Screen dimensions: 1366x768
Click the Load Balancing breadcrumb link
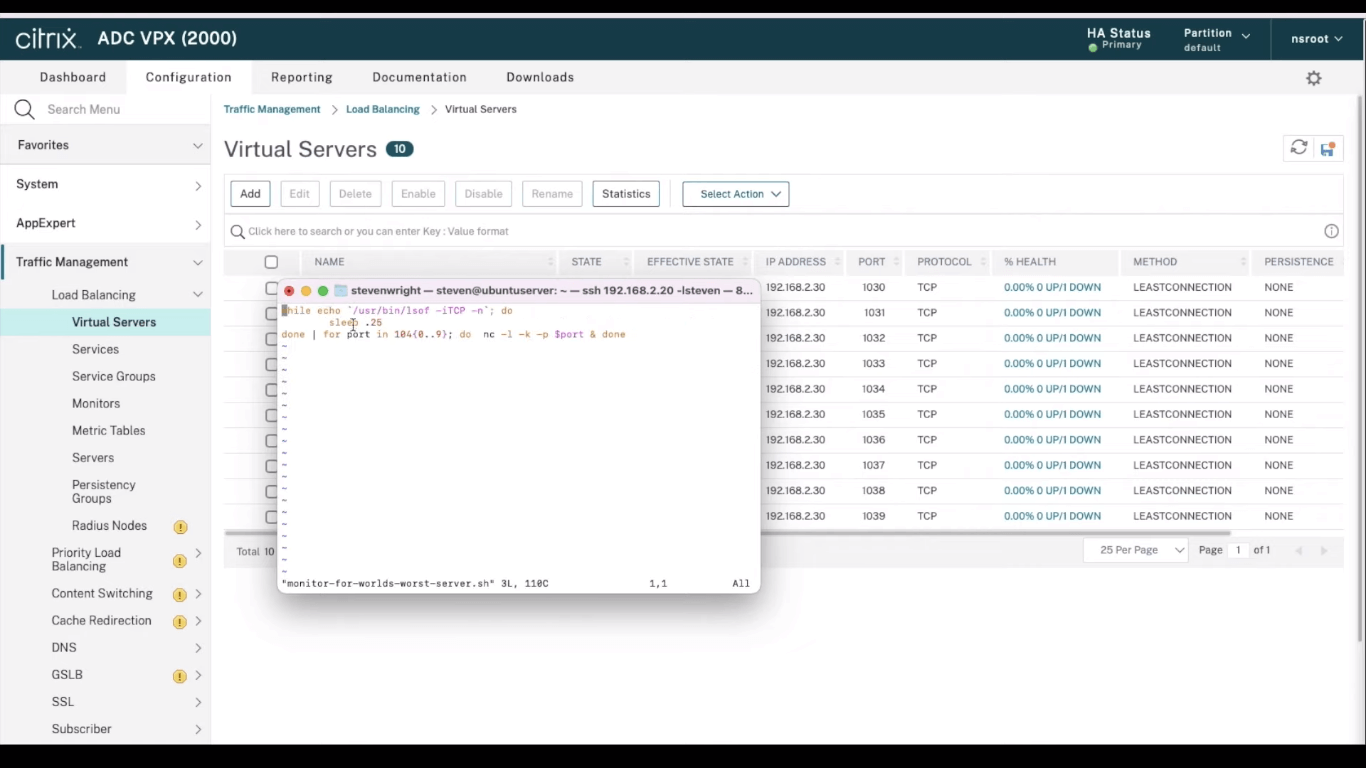pos(383,109)
